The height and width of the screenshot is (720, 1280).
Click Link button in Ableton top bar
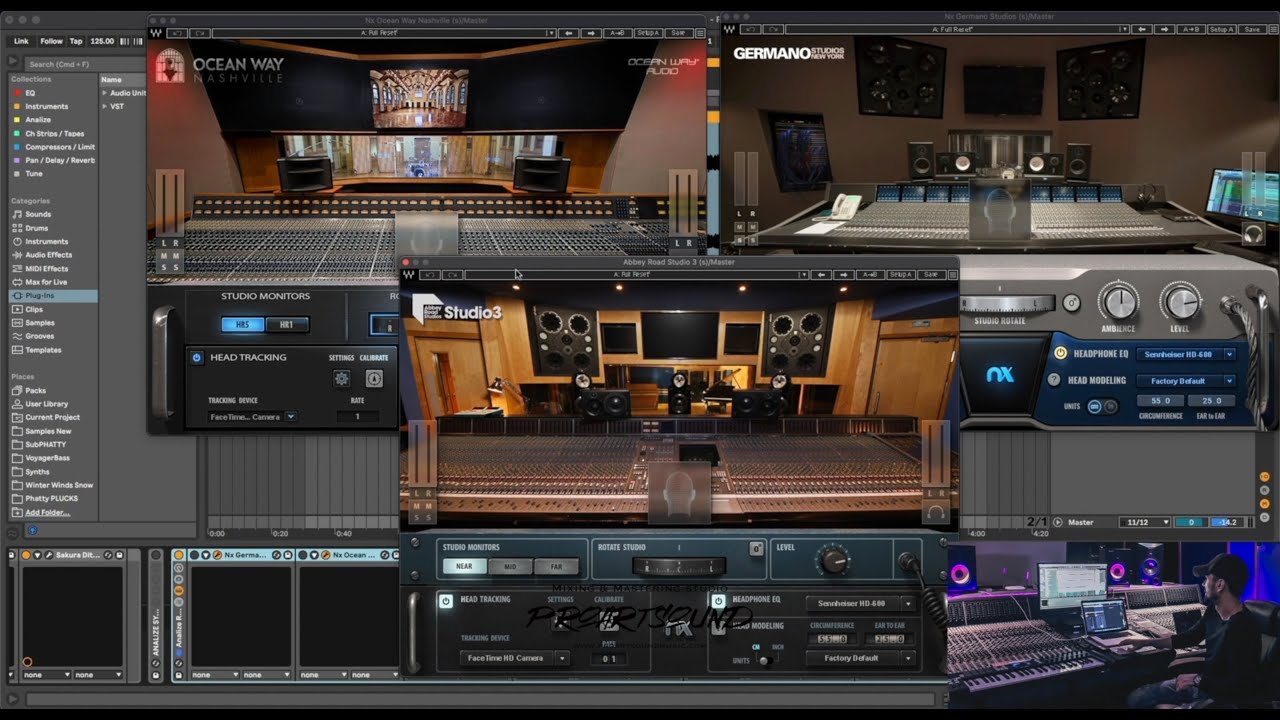(x=21, y=41)
